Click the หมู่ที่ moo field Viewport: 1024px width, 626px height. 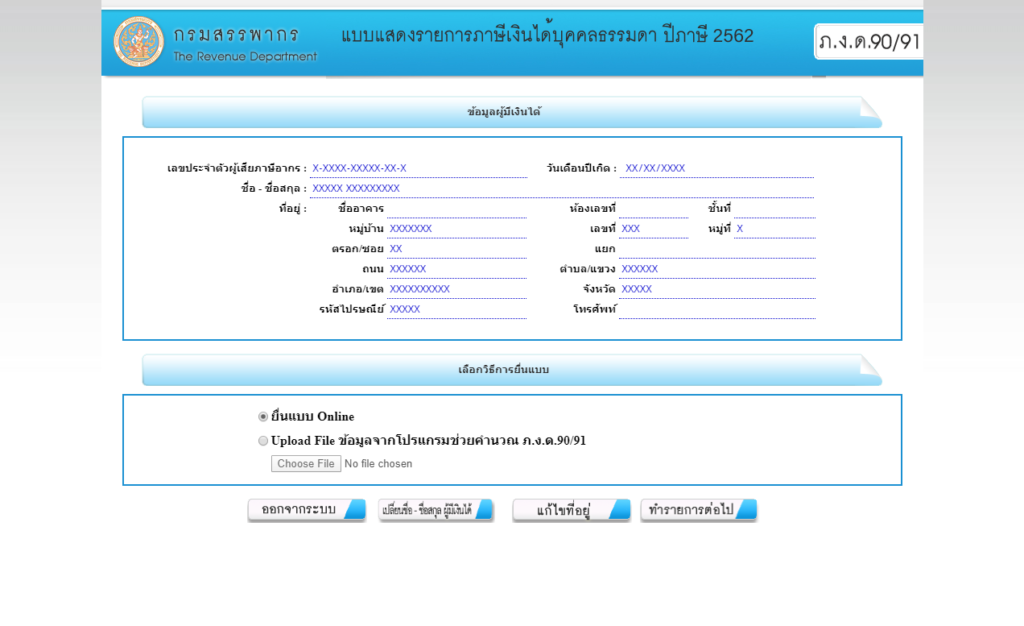click(775, 229)
